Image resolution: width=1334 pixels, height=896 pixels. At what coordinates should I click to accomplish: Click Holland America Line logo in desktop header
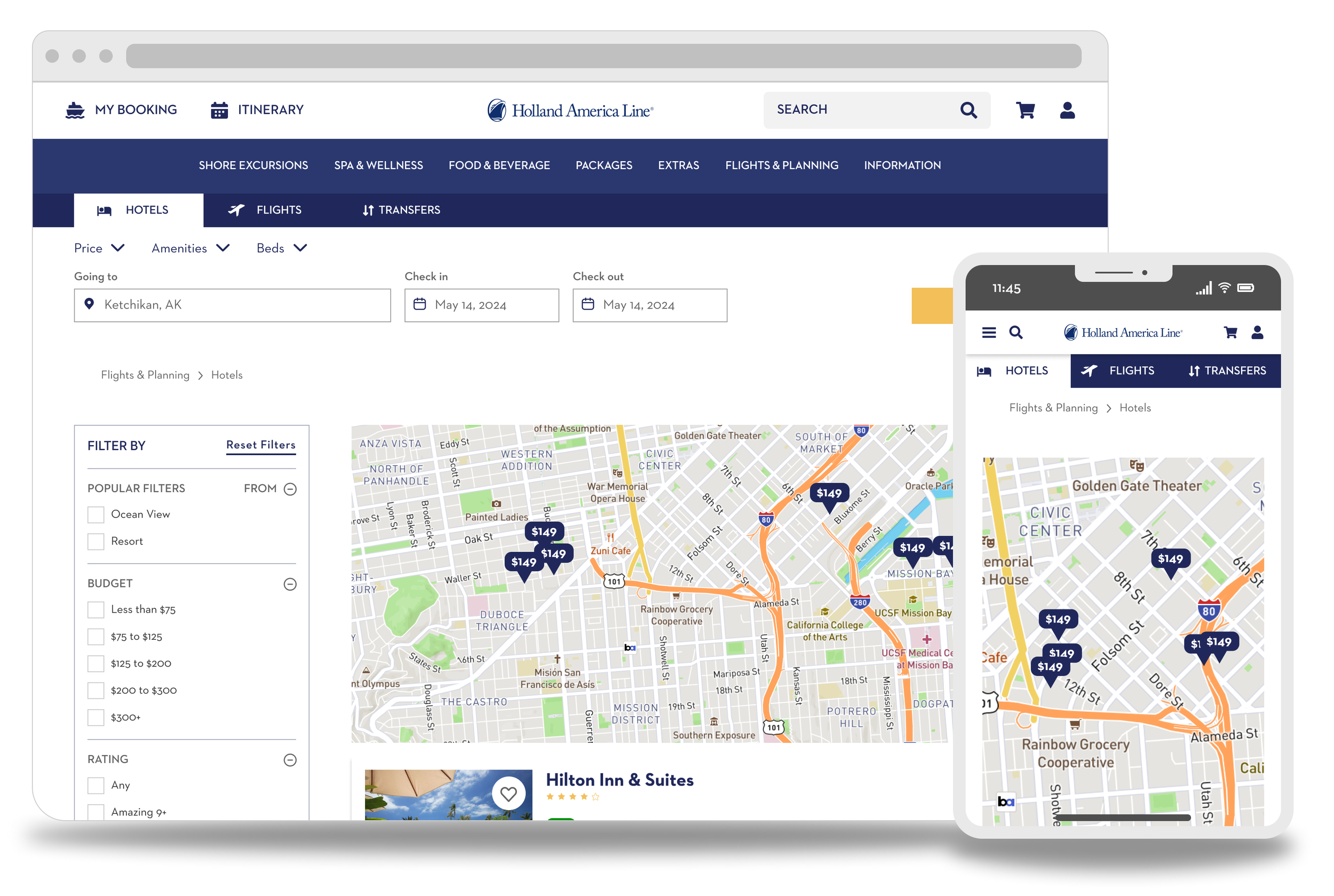[570, 110]
